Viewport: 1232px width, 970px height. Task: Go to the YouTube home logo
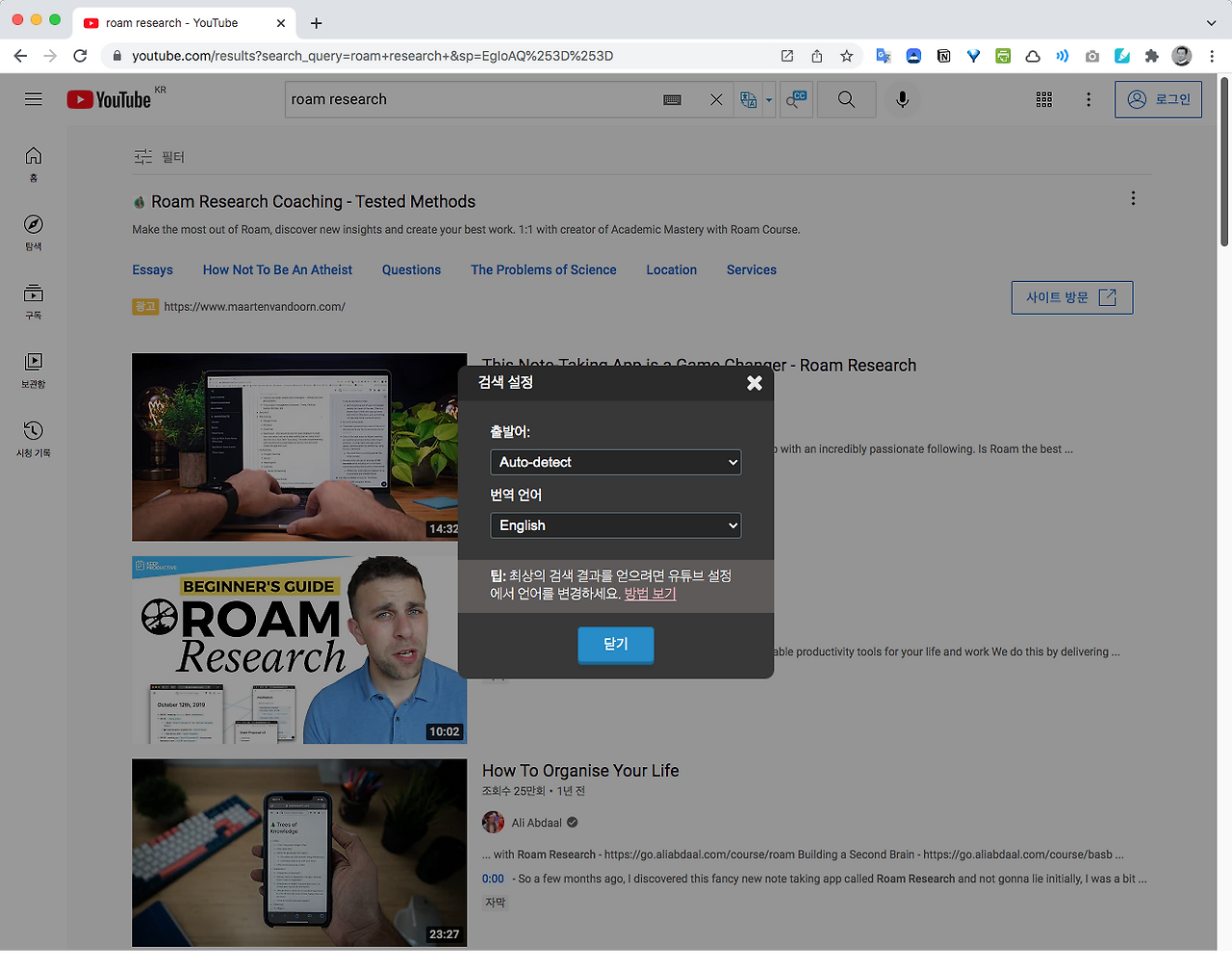110,99
